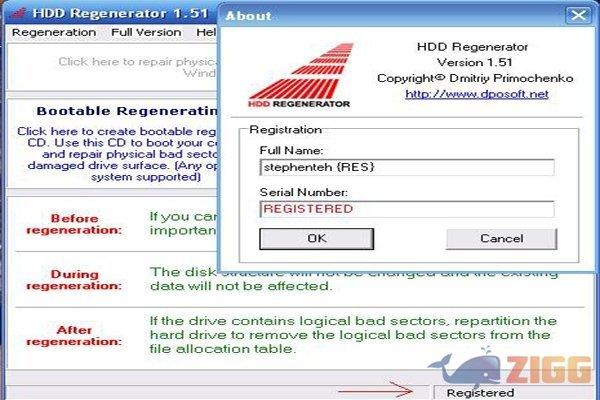The width and height of the screenshot is (600, 400).
Task: Open the partially hidden Help menu
Action: (x=205, y=32)
